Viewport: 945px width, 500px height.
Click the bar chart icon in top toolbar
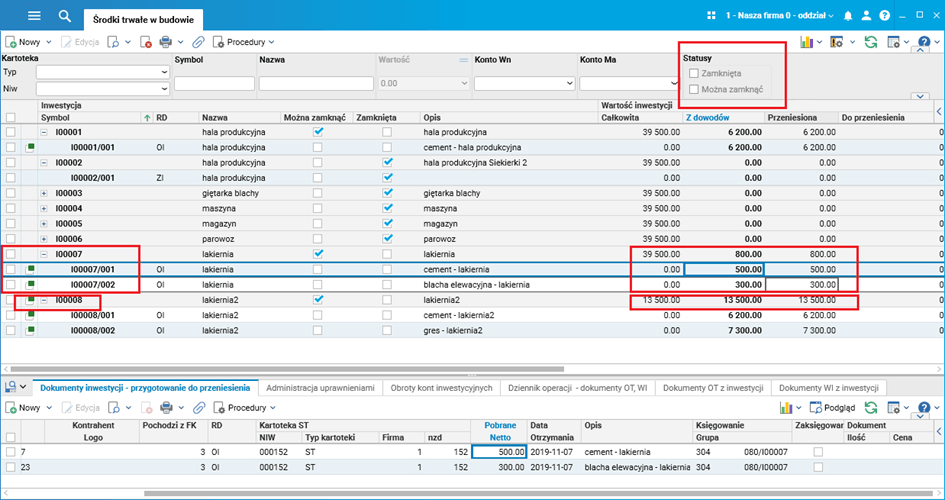(x=805, y=42)
